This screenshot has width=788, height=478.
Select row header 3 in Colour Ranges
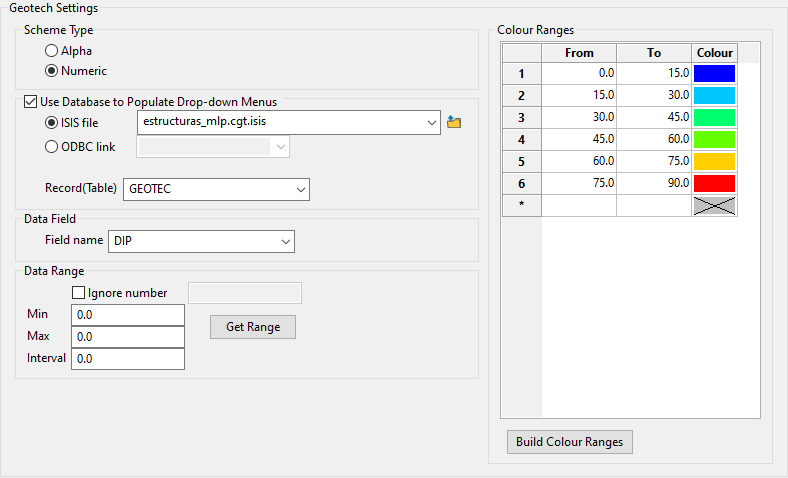click(x=521, y=117)
